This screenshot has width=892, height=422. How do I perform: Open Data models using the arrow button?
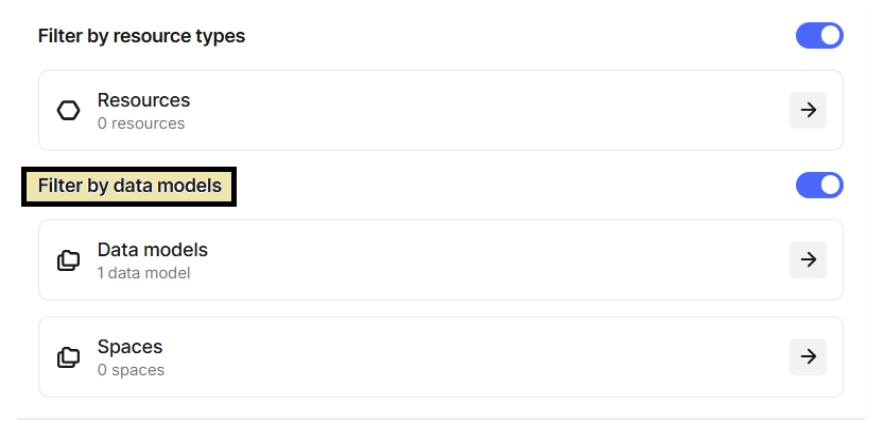(808, 260)
